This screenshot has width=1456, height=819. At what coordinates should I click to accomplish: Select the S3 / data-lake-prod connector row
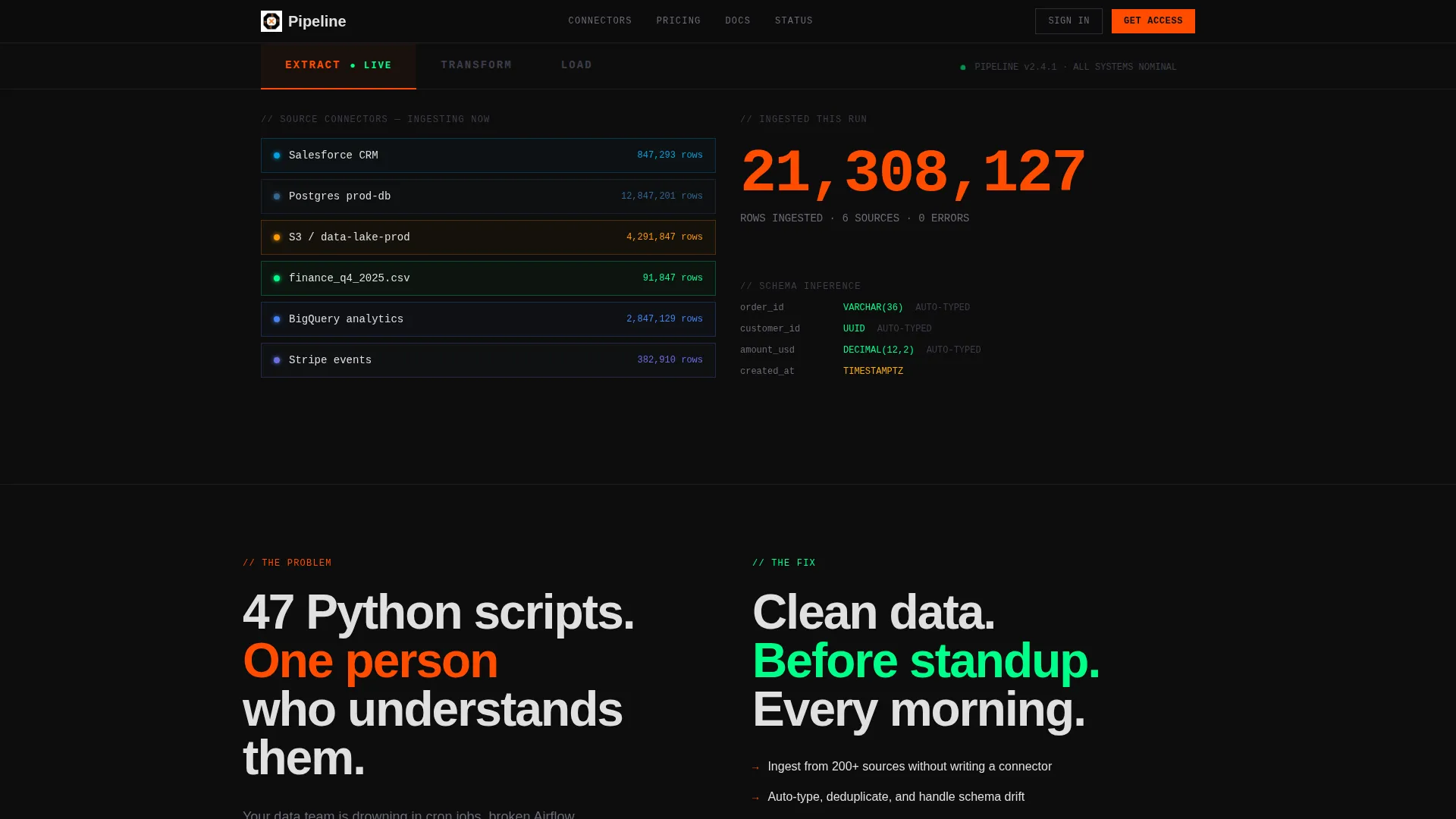(488, 237)
